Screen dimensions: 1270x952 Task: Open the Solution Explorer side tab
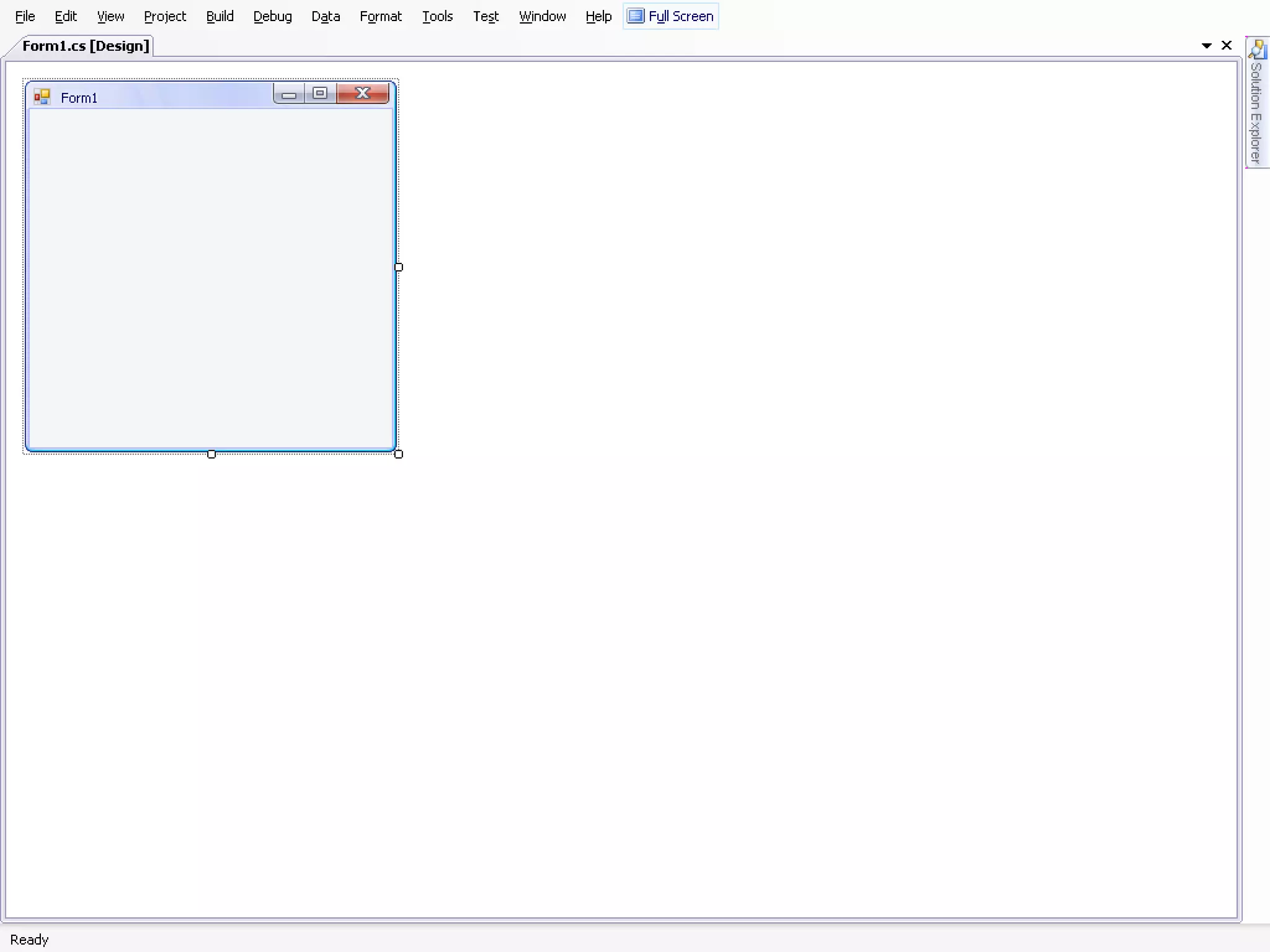pyautogui.click(x=1256, y=103)
